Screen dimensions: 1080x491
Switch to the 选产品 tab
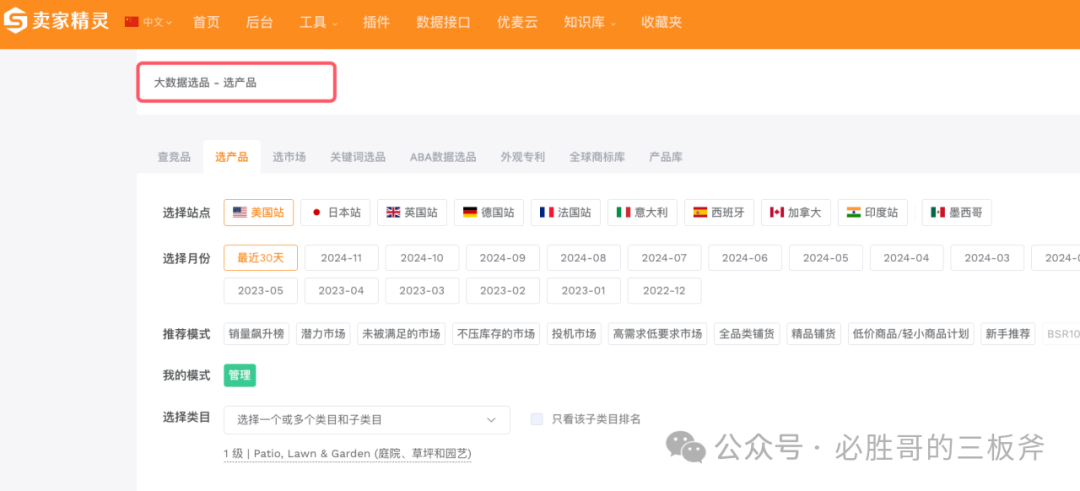(x=231, y=157)
